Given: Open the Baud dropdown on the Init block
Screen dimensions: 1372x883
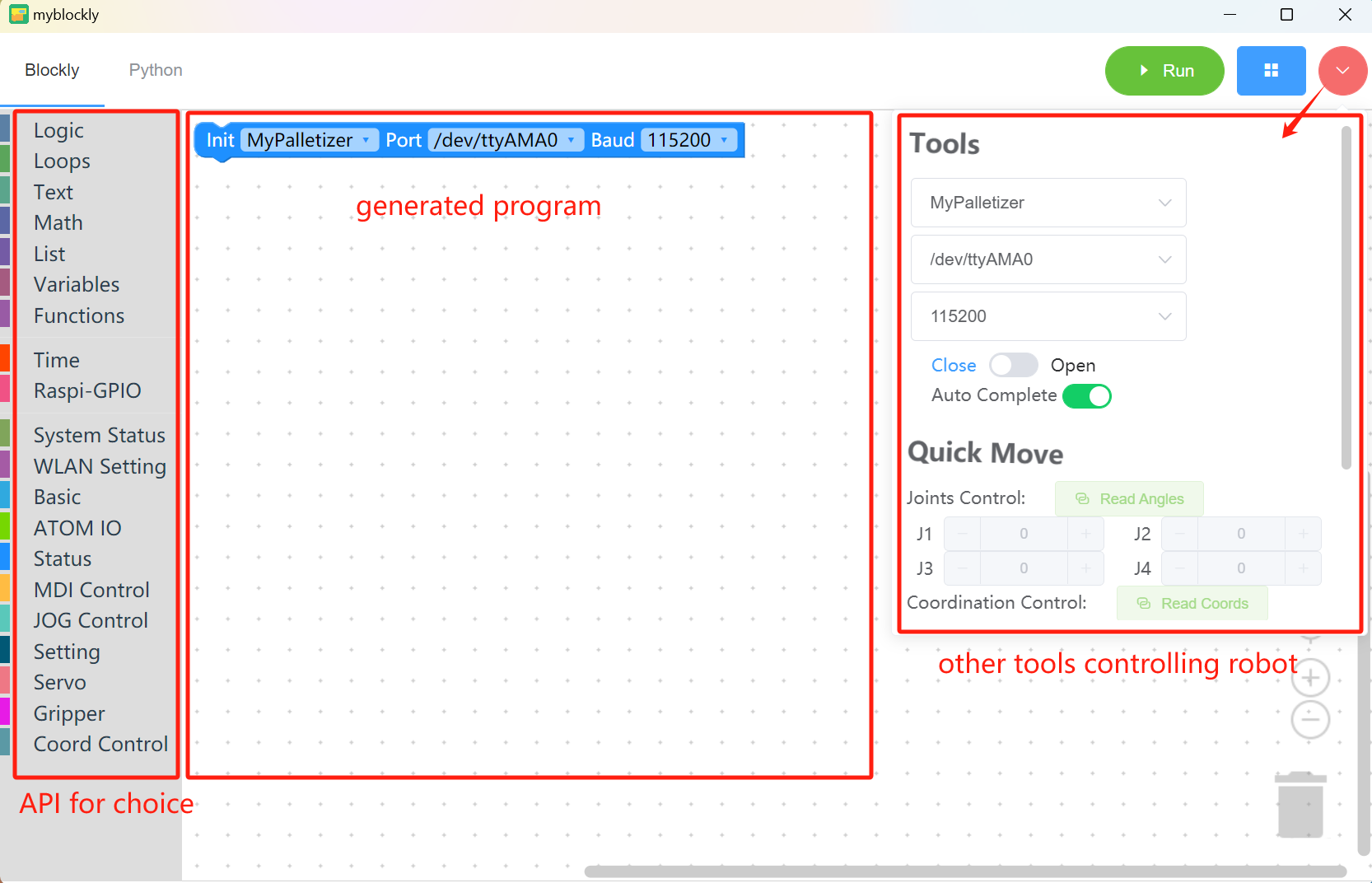Looking at the screenshot, I should (688, 140).
